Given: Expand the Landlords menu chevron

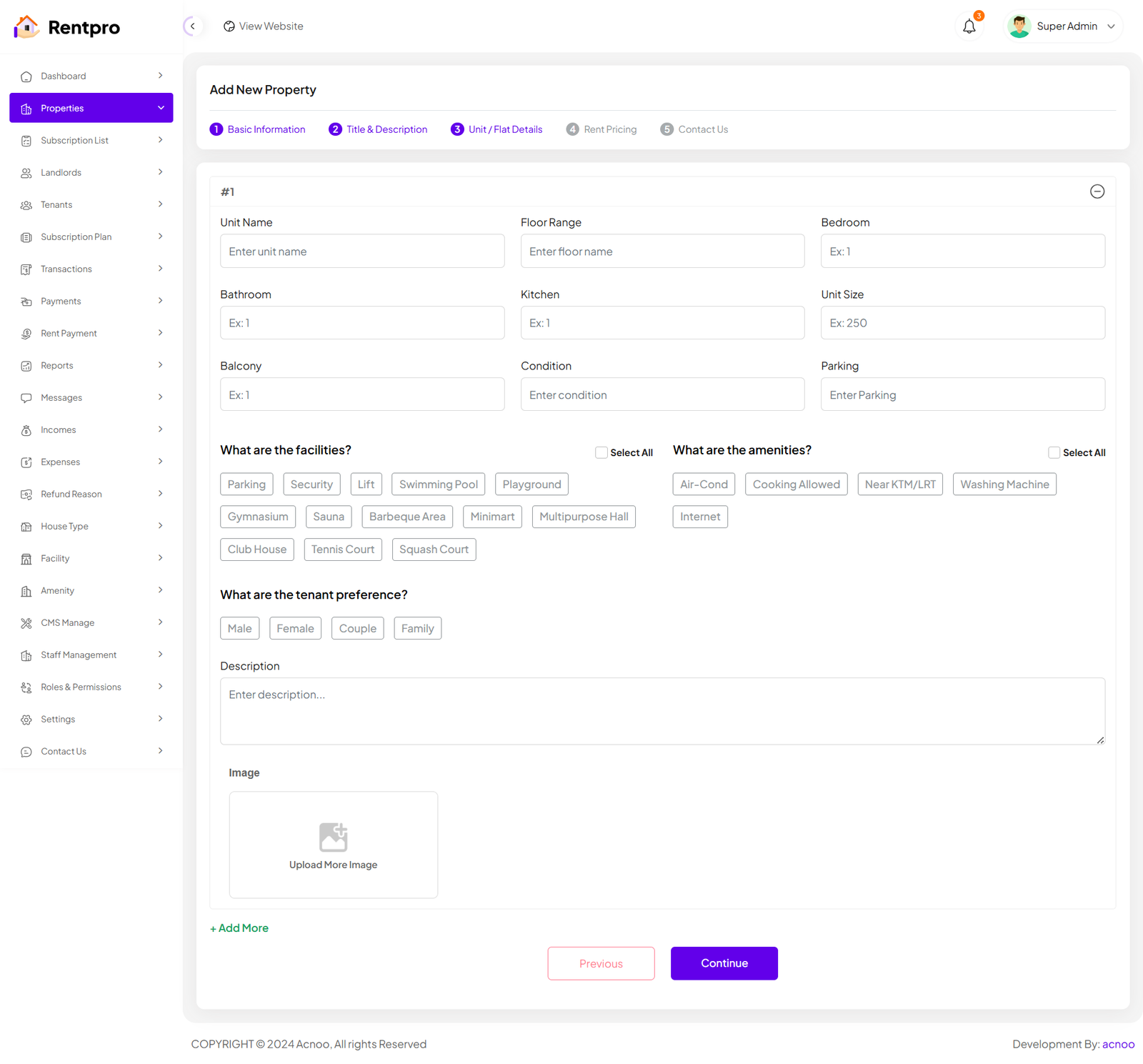Looking at the screenshot, I should pyautogui.click(x=160, y=172).
